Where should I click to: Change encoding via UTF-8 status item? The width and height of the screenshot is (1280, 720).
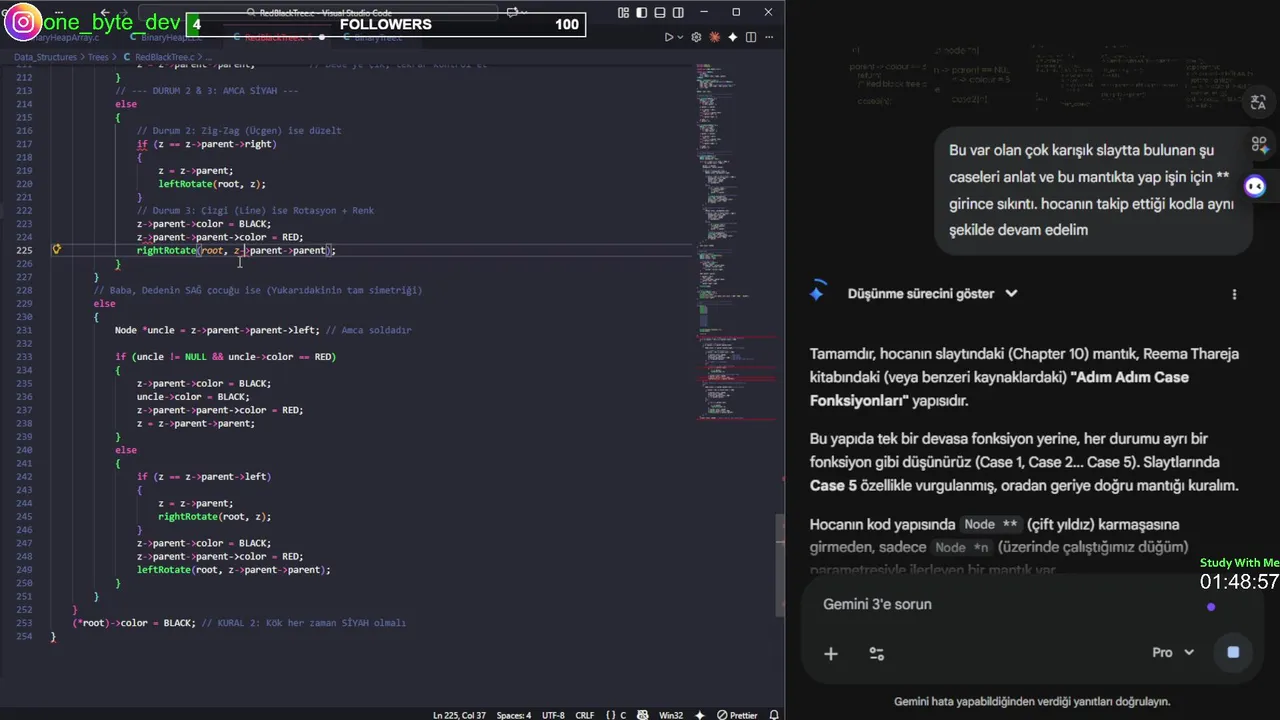click(553, 715)
